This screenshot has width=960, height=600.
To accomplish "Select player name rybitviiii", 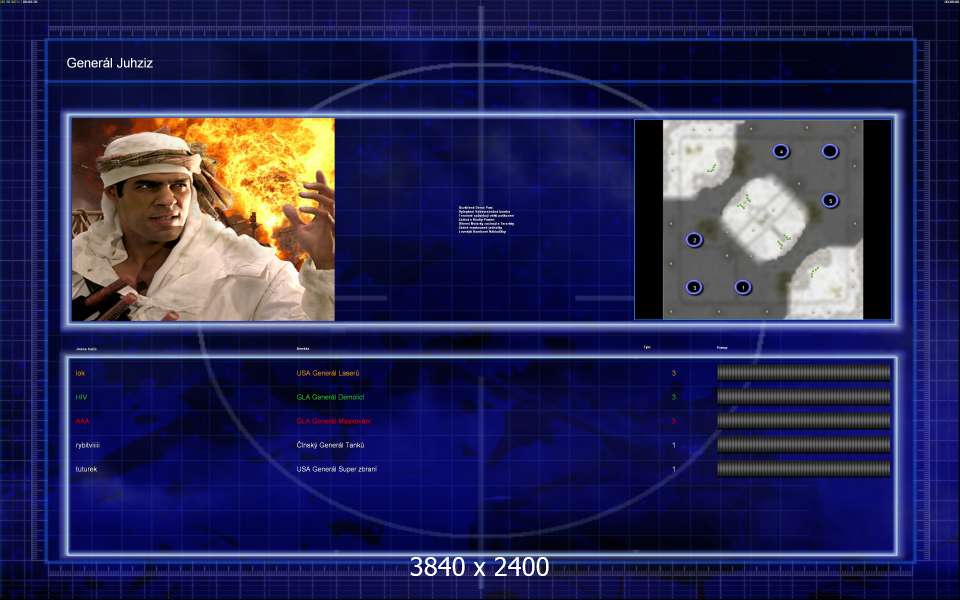I will 88,445.
